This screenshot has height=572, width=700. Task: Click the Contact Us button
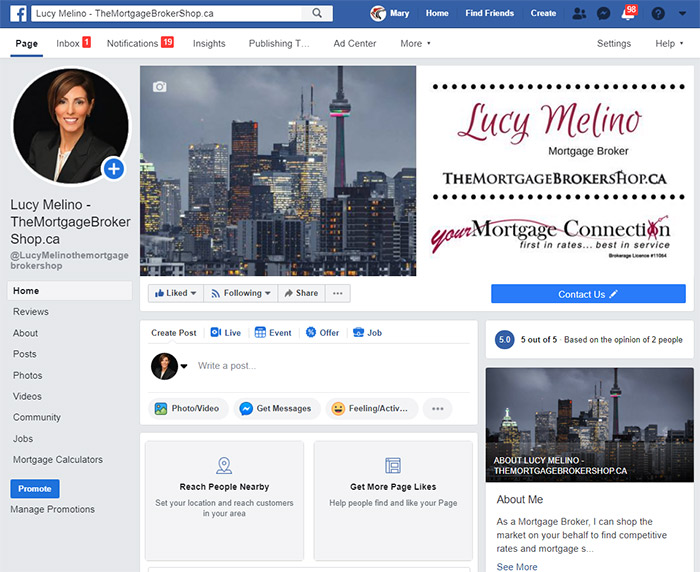click(588, 294)
